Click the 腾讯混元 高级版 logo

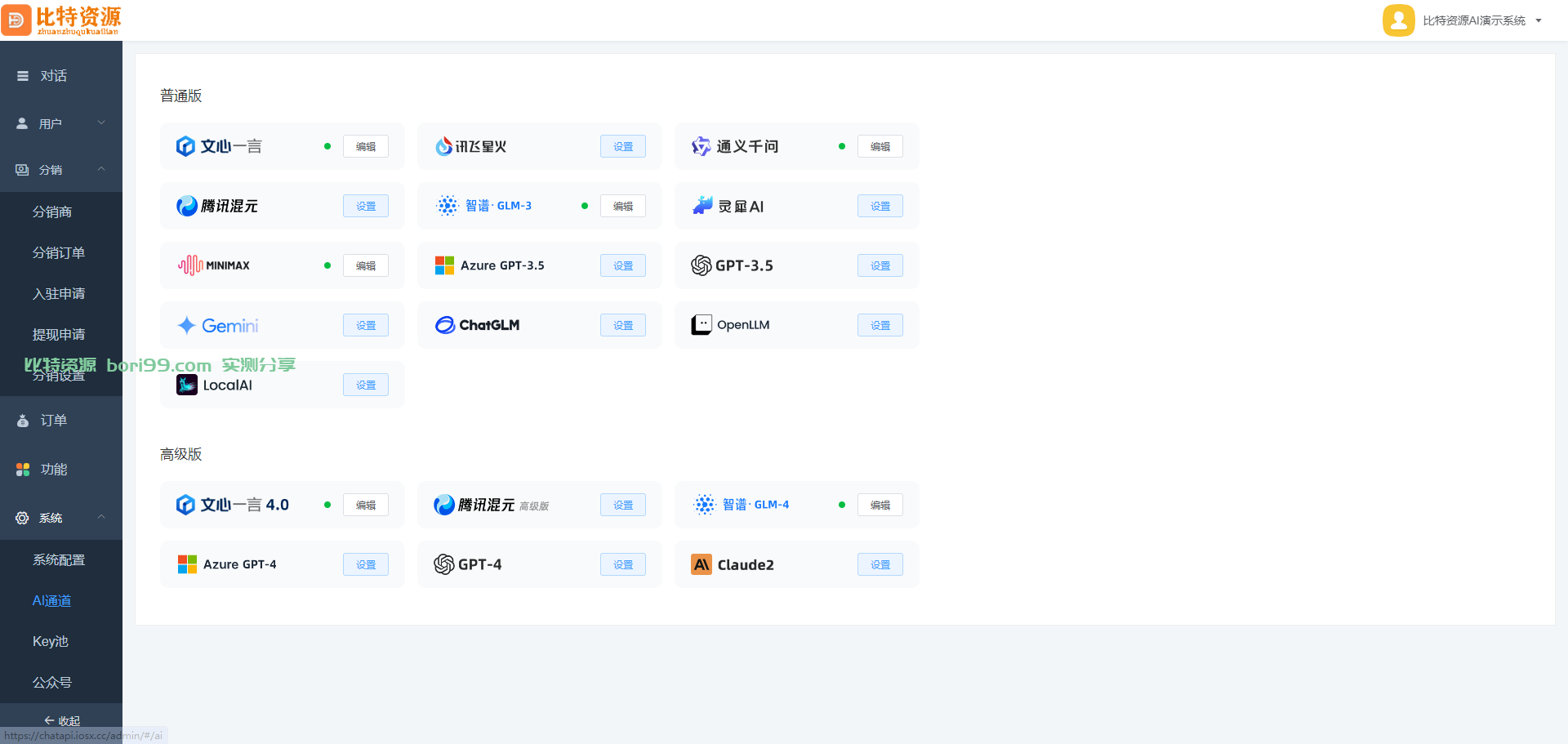point(444,505)
